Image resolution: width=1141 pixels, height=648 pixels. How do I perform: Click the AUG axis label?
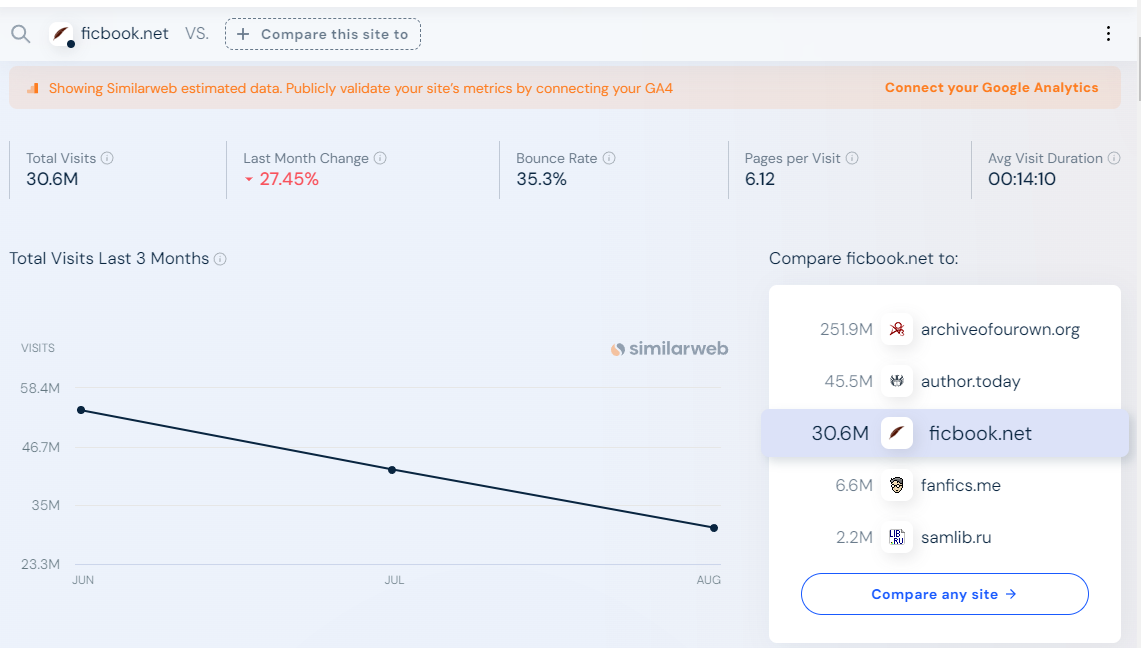coord(709,580)
